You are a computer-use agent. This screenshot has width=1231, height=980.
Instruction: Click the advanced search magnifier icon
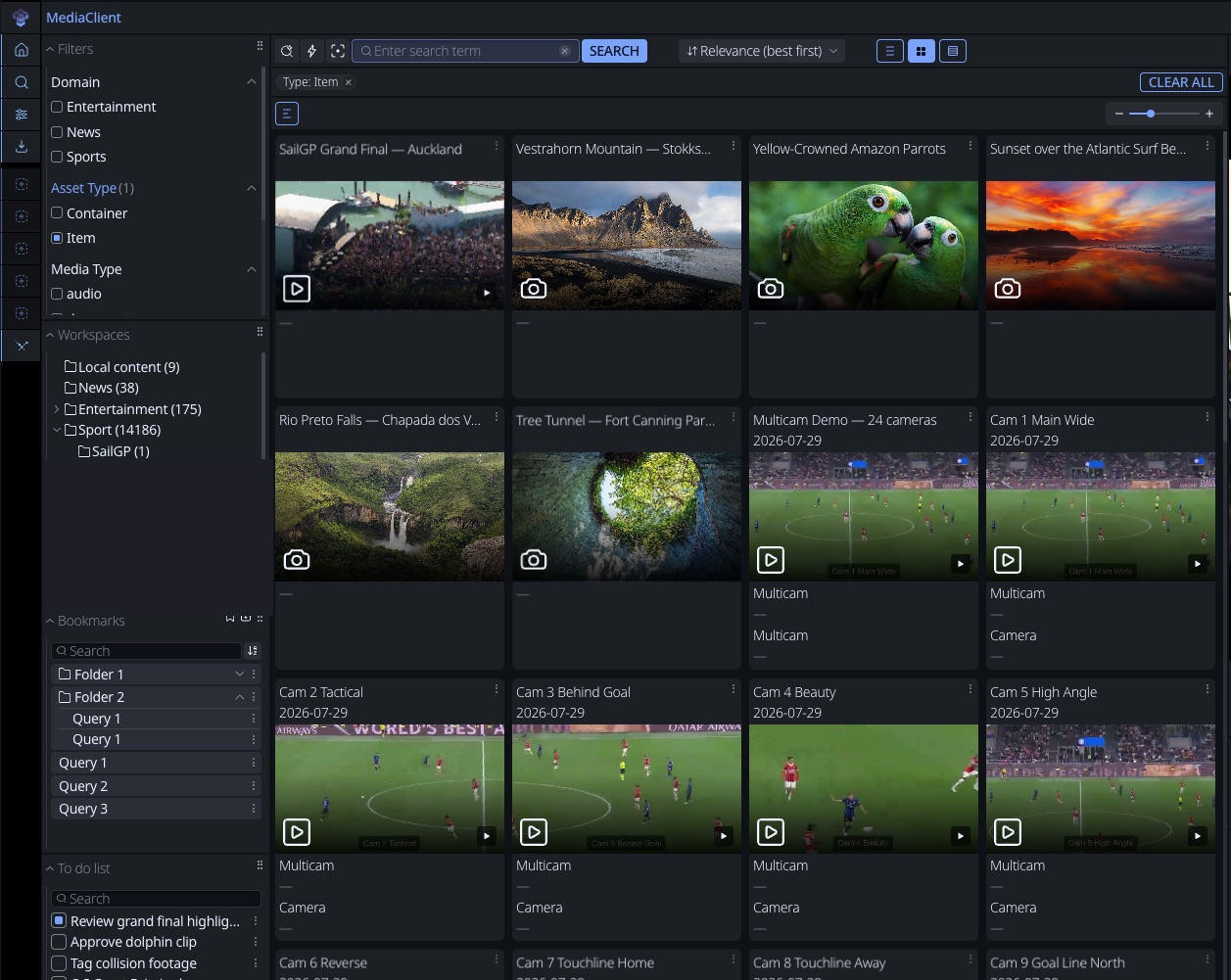click(x=286, y=51)
